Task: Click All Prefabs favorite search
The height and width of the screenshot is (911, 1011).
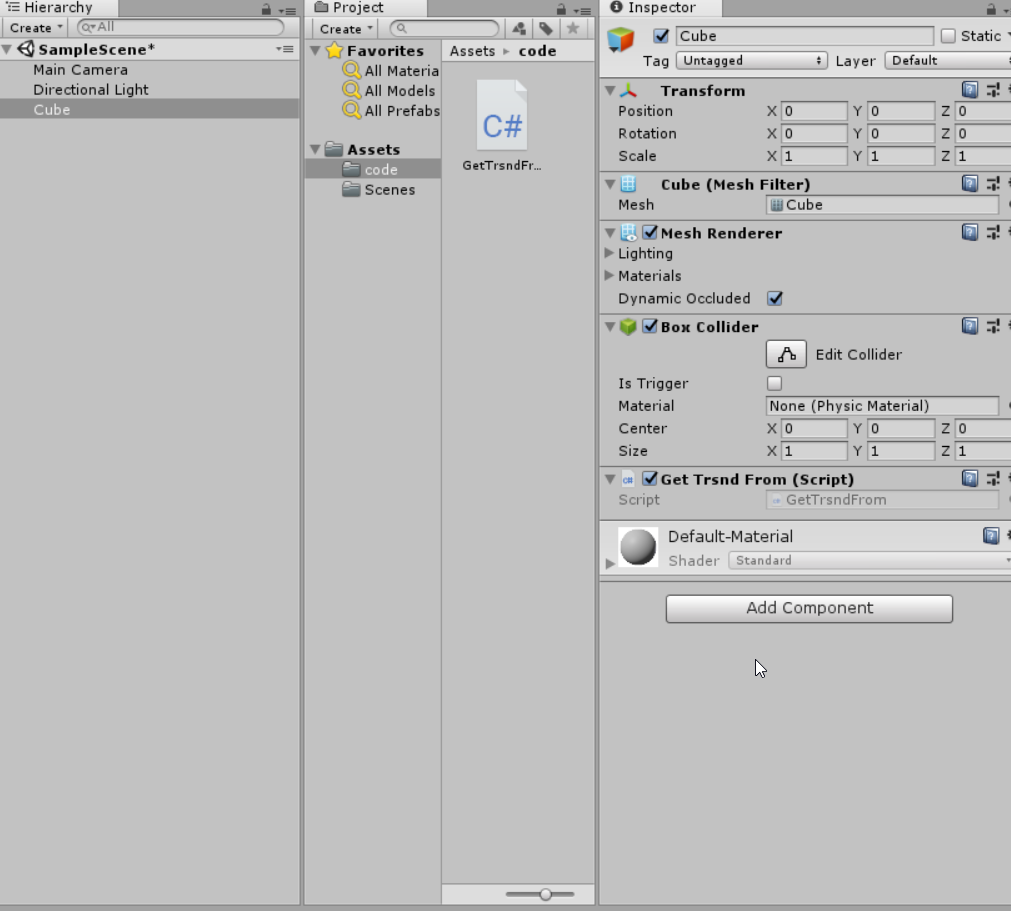Action: pyautogui.click(x=391, y=110)
